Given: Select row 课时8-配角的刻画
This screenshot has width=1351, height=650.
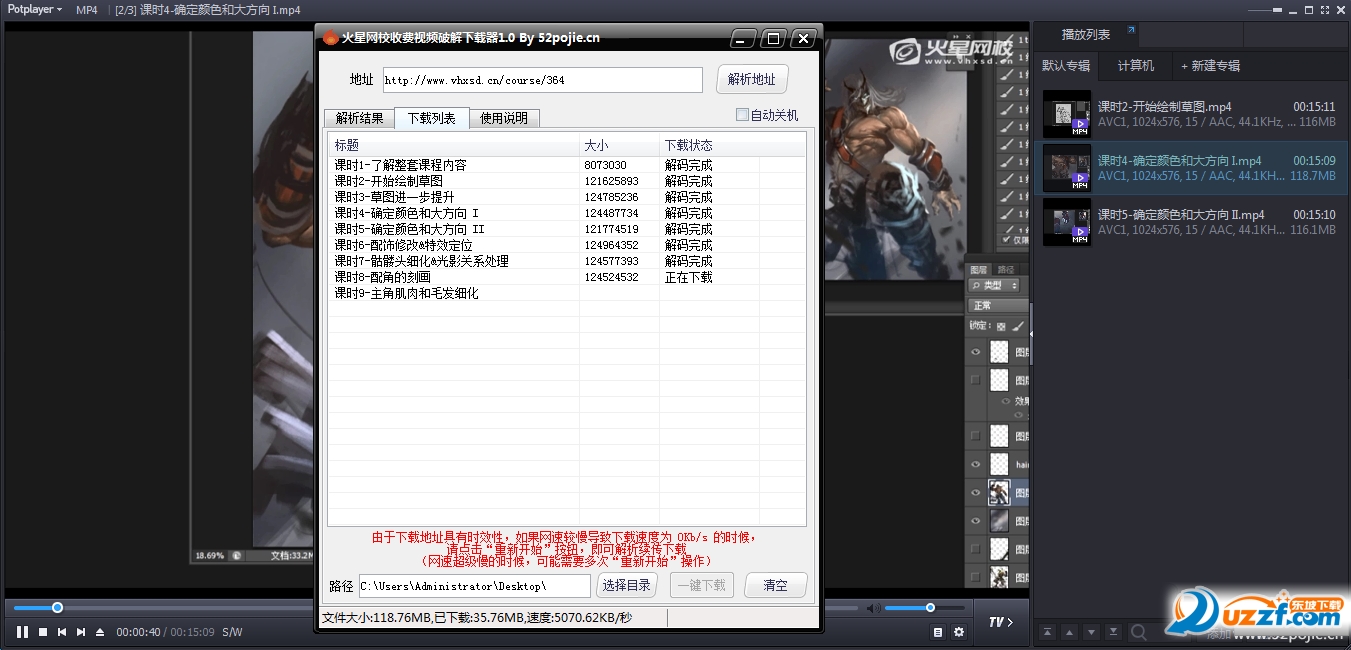Looking at the screenshot, I should coord(566,277).
